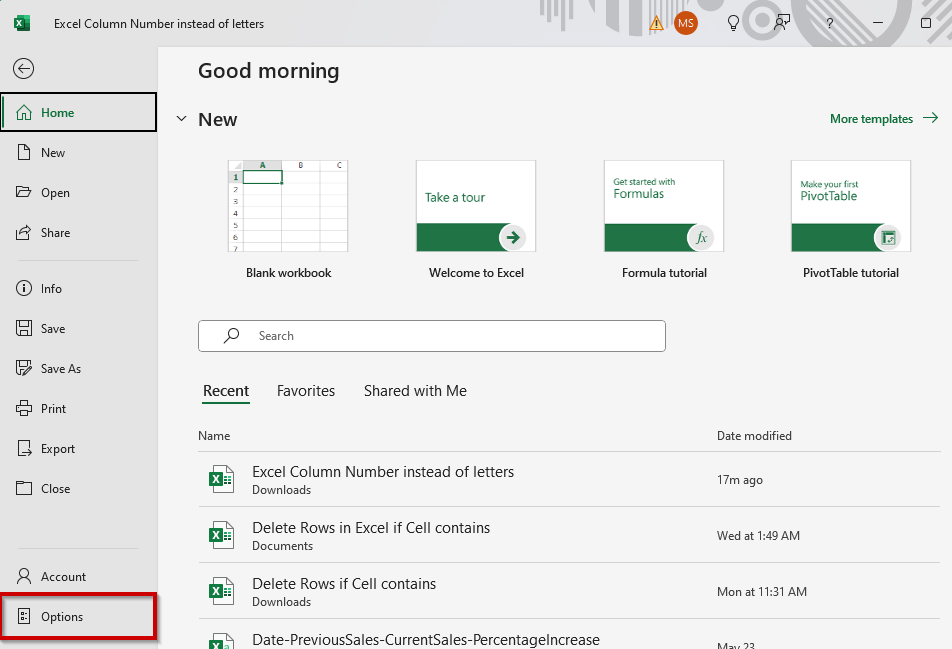Collapse the New templates section
This screenshot has height=649, width=952.
(x=181, y=119)
